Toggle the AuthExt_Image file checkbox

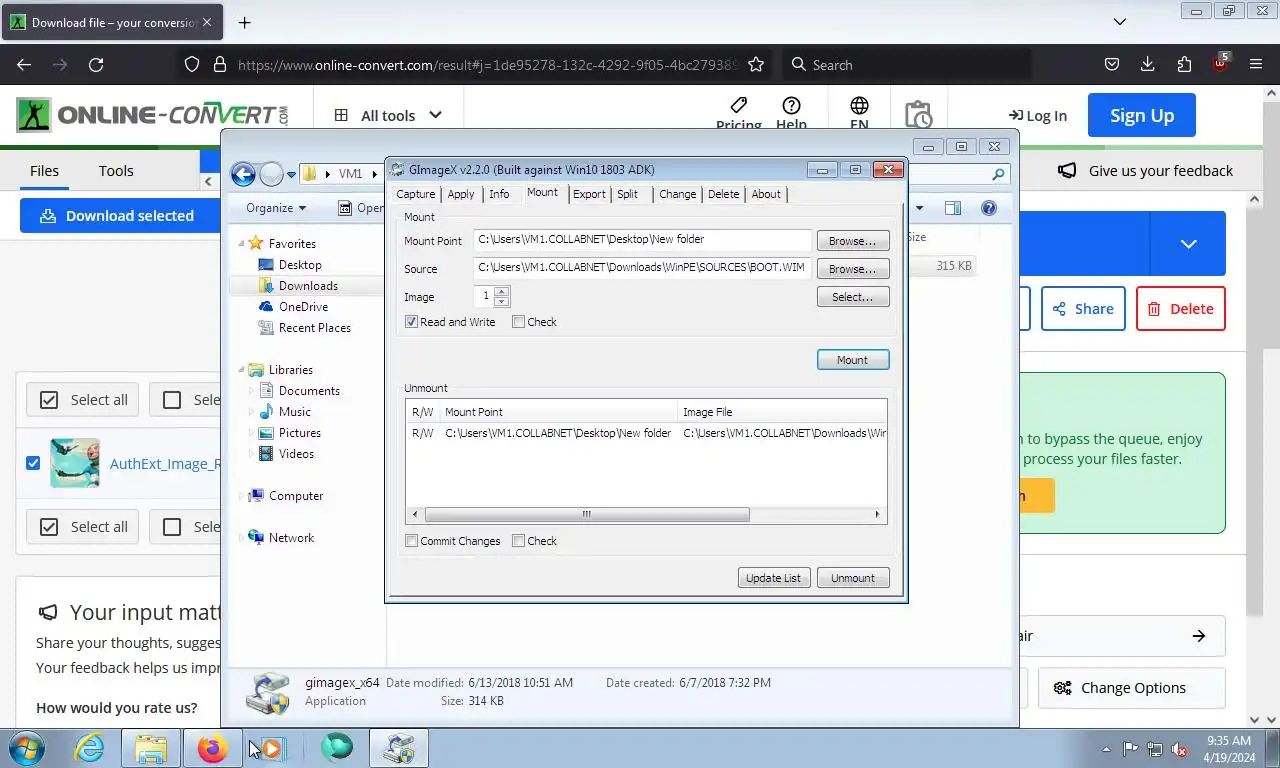33,463
